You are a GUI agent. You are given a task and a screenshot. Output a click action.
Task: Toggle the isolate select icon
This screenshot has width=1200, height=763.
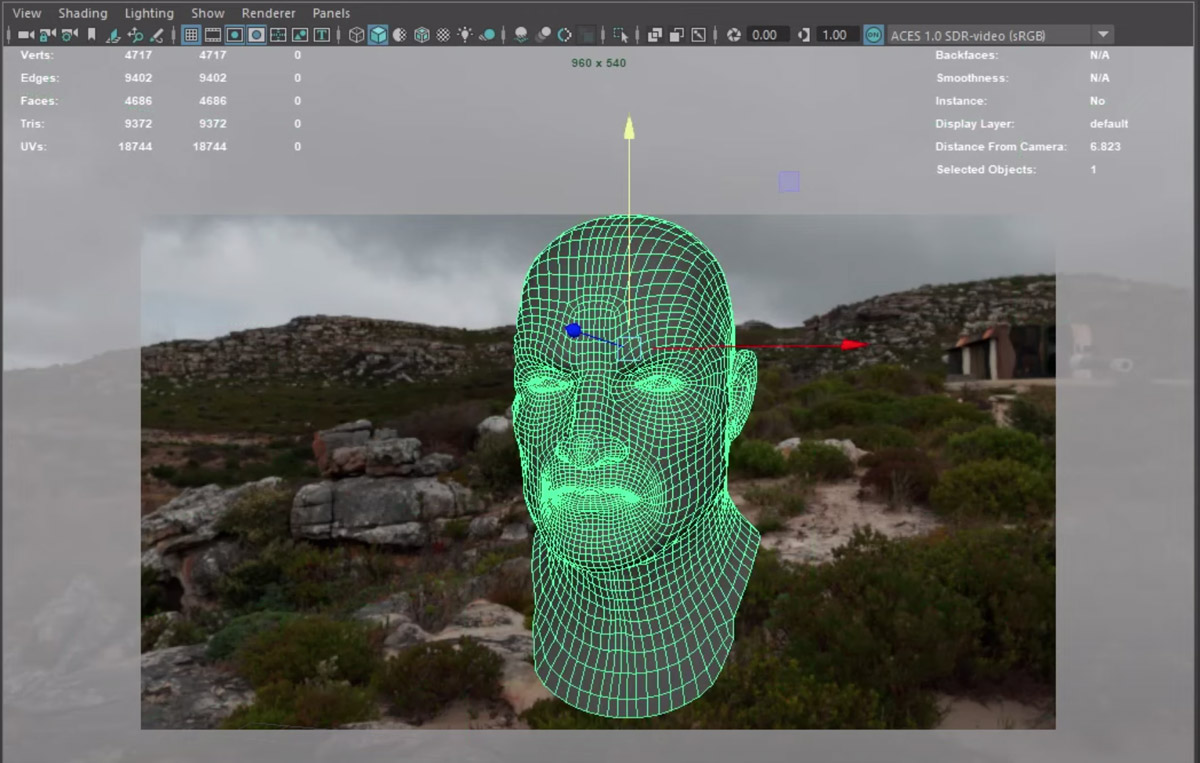point(620,35)
